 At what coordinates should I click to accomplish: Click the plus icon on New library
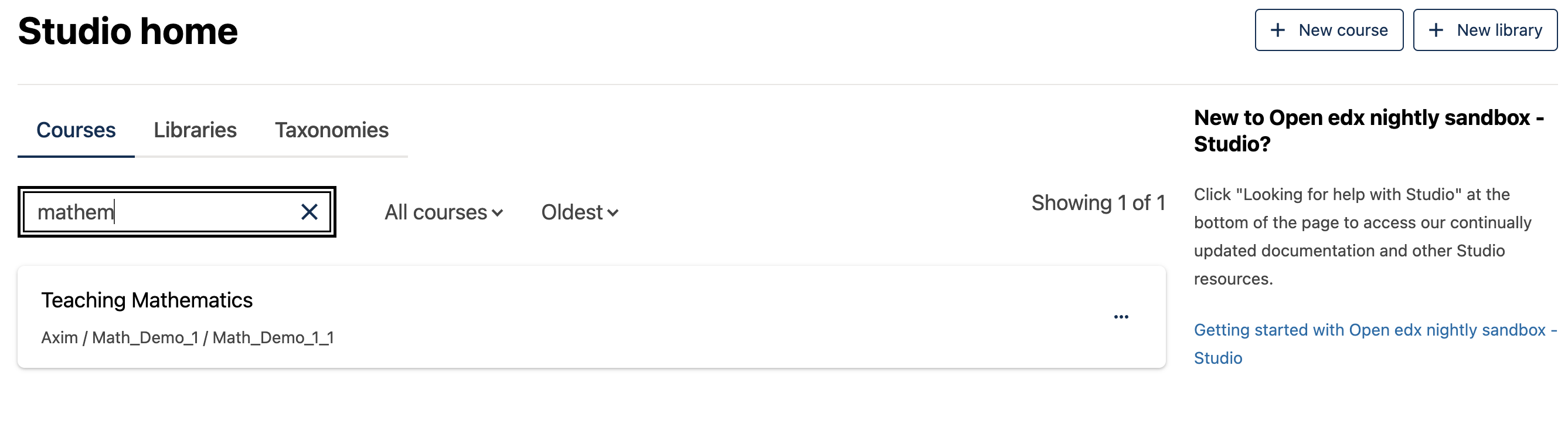(1436, 30)
